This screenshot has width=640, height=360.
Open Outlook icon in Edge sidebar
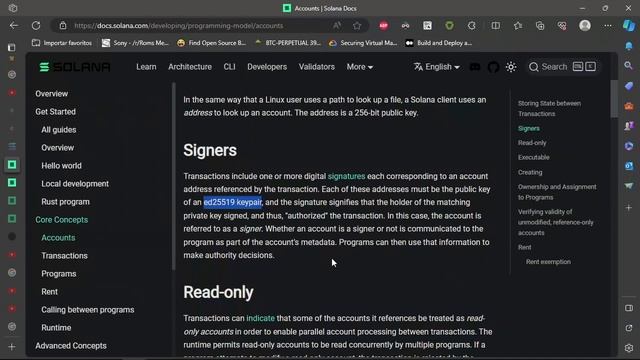tap(629, 166)
